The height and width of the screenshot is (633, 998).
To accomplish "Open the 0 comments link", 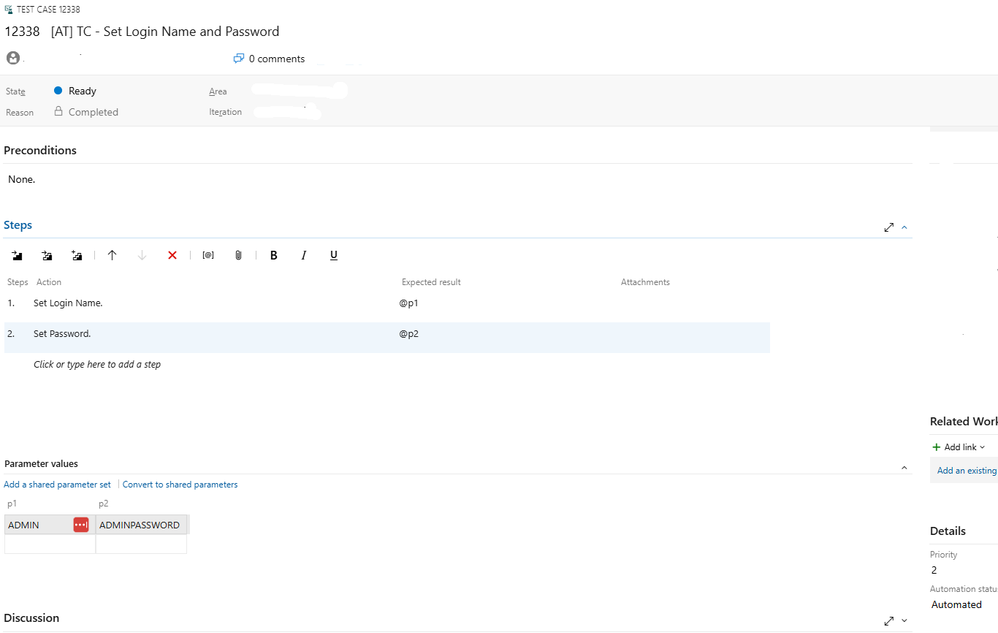I will [x=277, y=59].
